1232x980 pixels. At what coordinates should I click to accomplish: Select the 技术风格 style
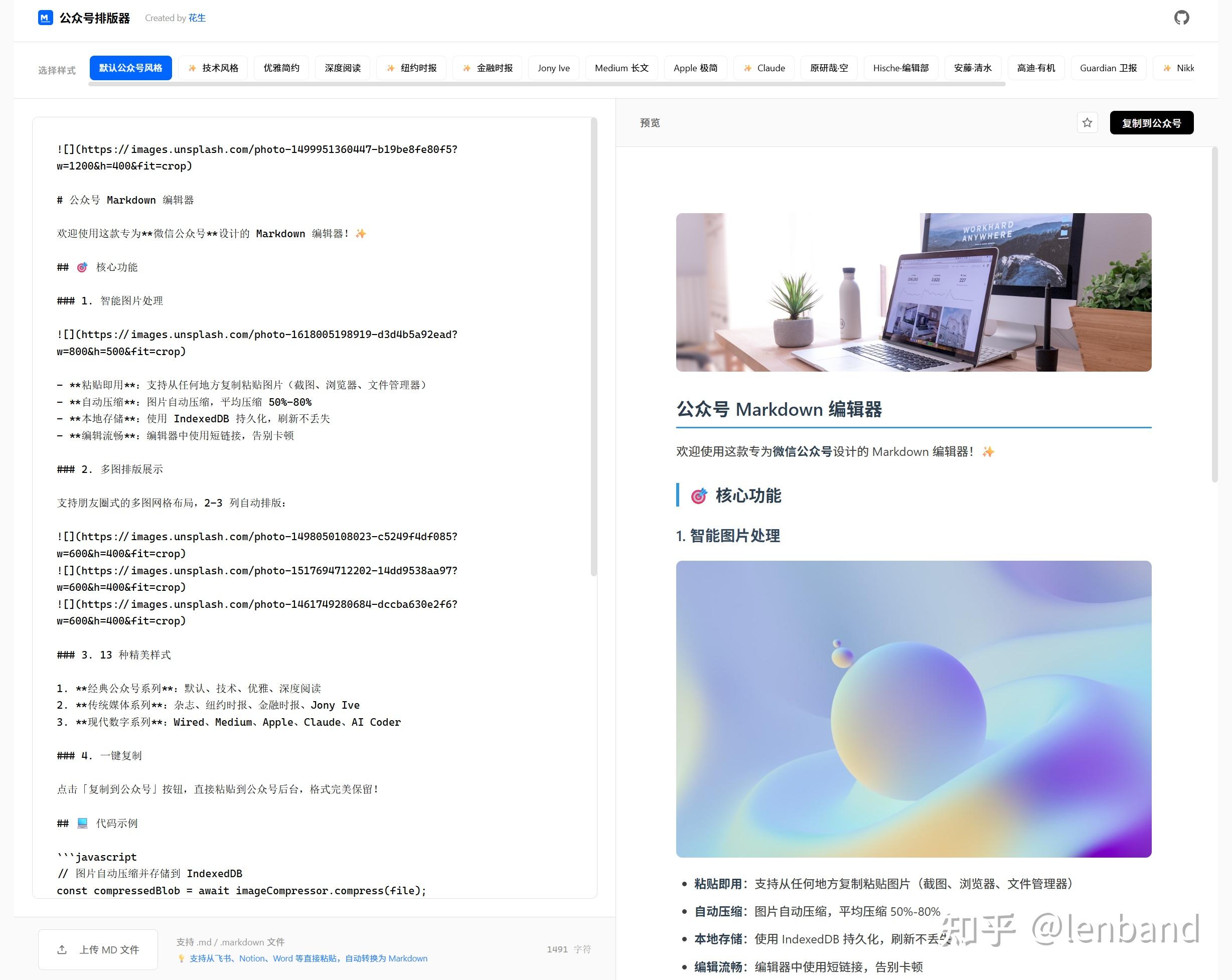click(213, 68)
